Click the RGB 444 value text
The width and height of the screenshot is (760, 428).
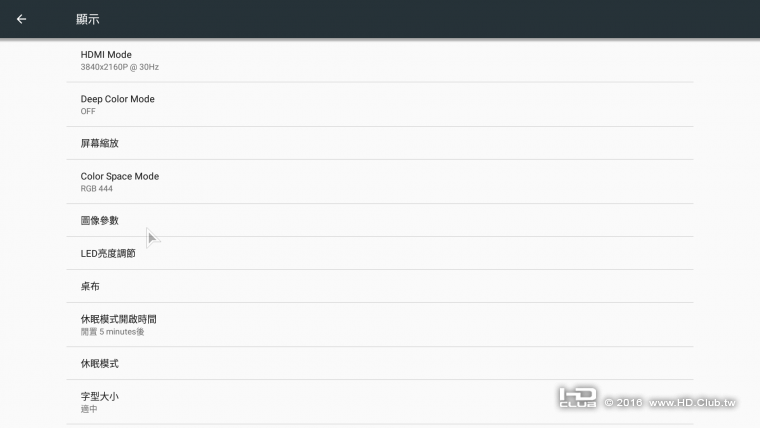pyautogui.click(x=96, y=188)
